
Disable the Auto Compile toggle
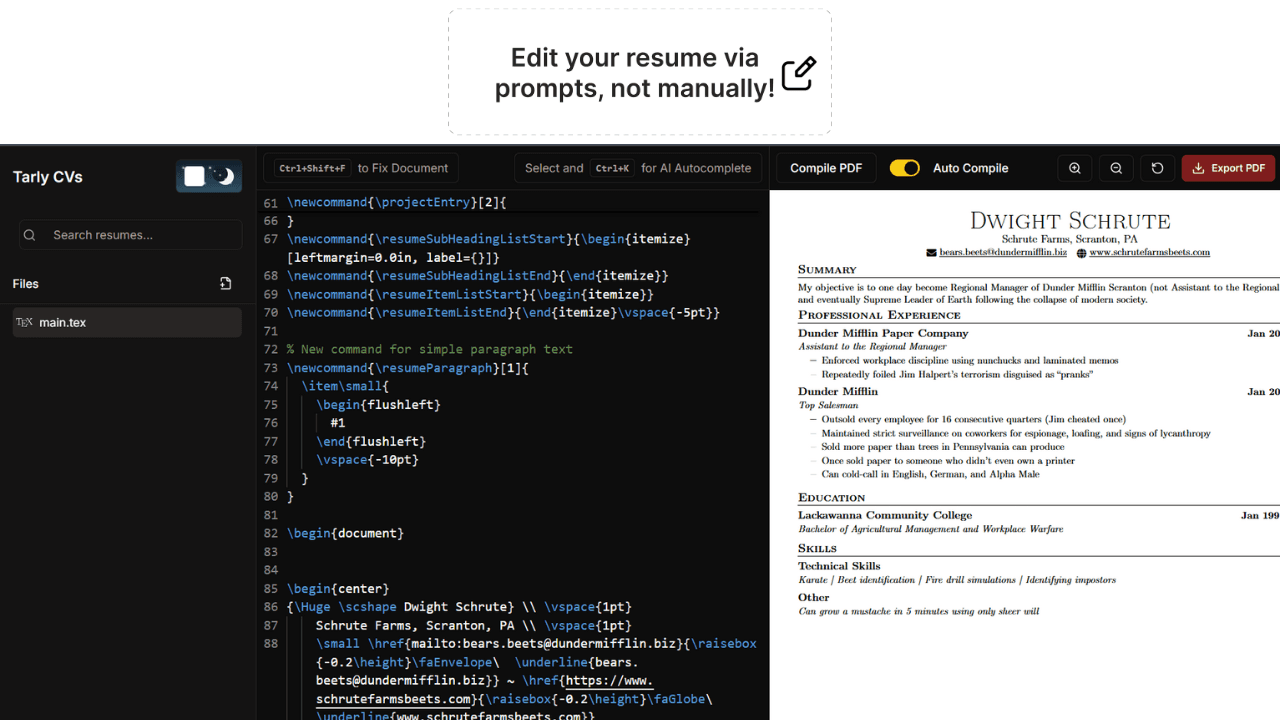[x=905, y=168]
